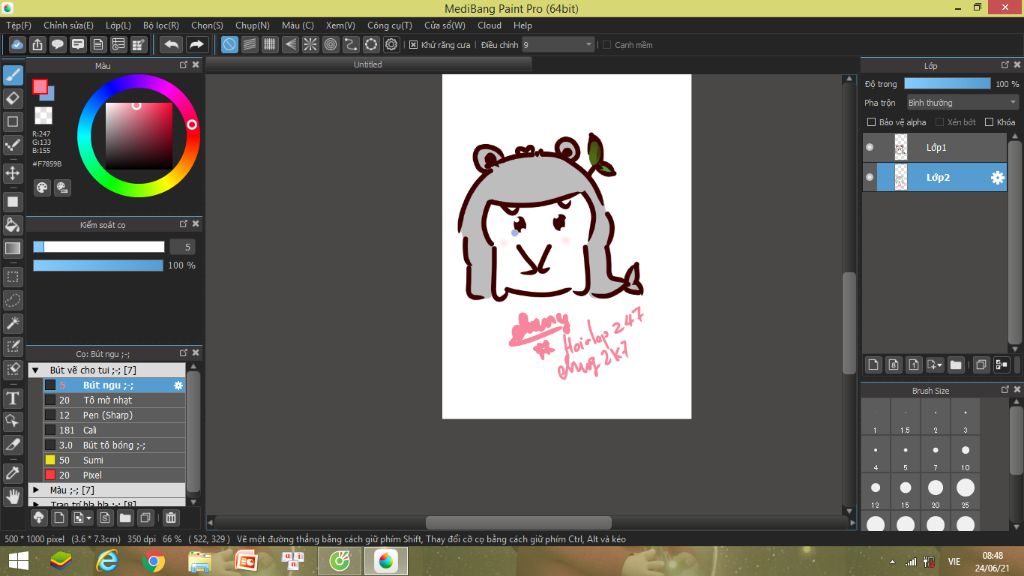Enable the crisscross grid snap
The width and height of the screenshot is (1024, 576).
point(270,44)
